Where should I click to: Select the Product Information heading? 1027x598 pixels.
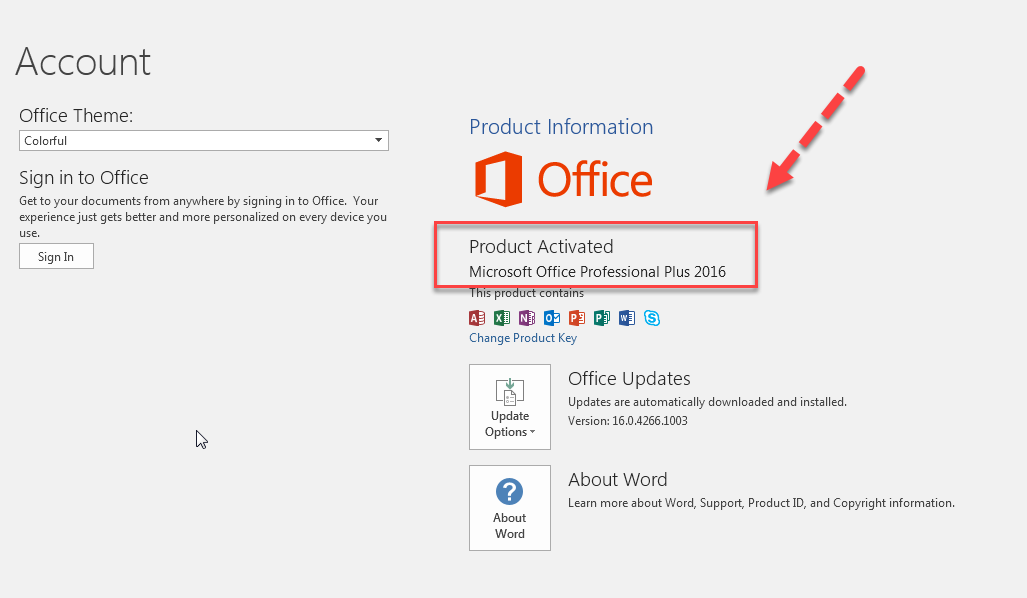(x=561, y=127)
